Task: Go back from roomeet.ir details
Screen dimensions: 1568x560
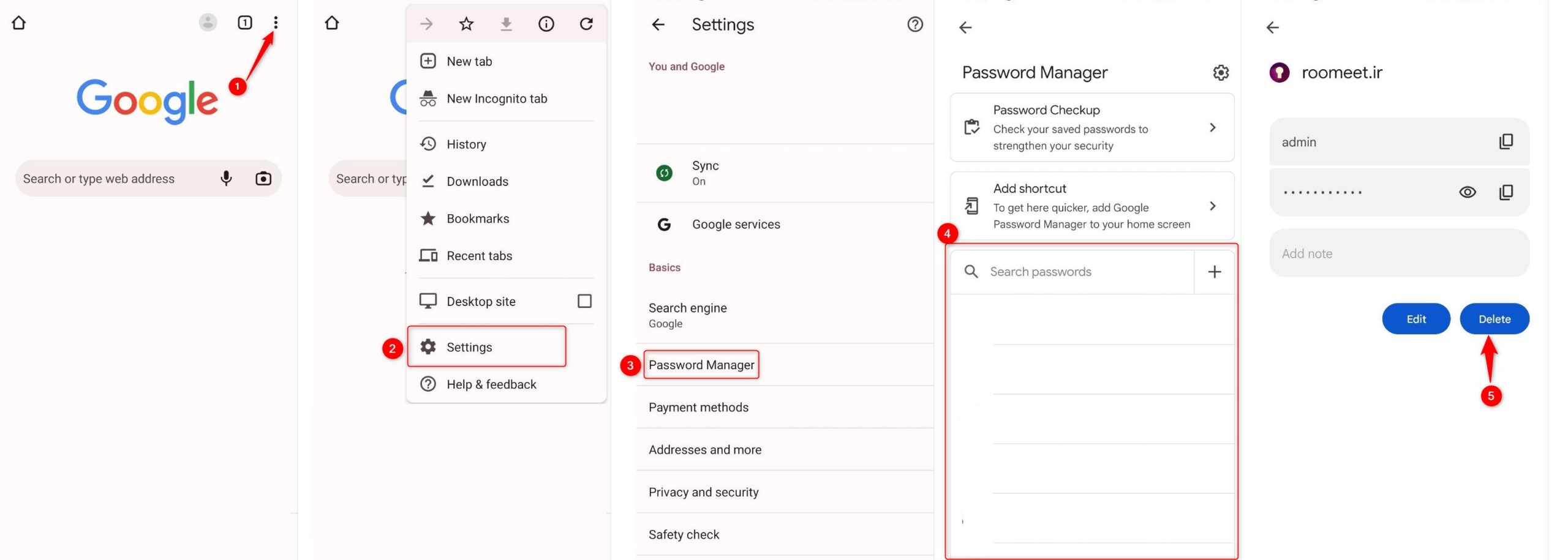Action: click(1273, 28)
